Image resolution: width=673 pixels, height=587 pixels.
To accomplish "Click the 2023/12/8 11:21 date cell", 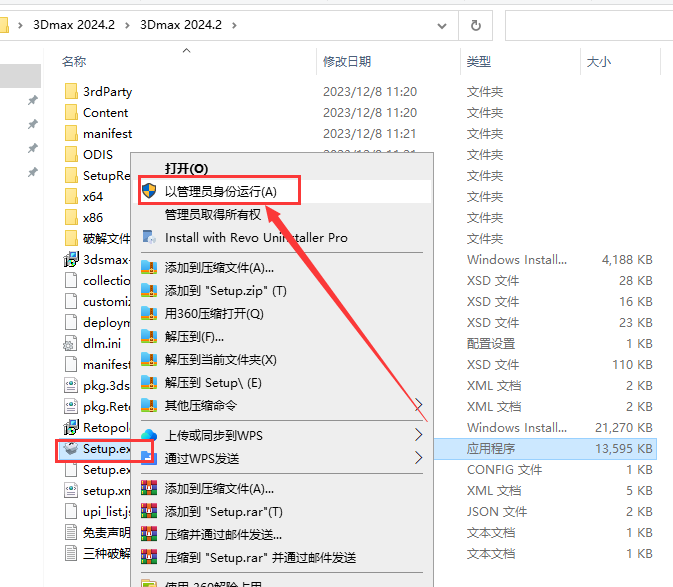I will pyautogui.click(x=370, y=134).
